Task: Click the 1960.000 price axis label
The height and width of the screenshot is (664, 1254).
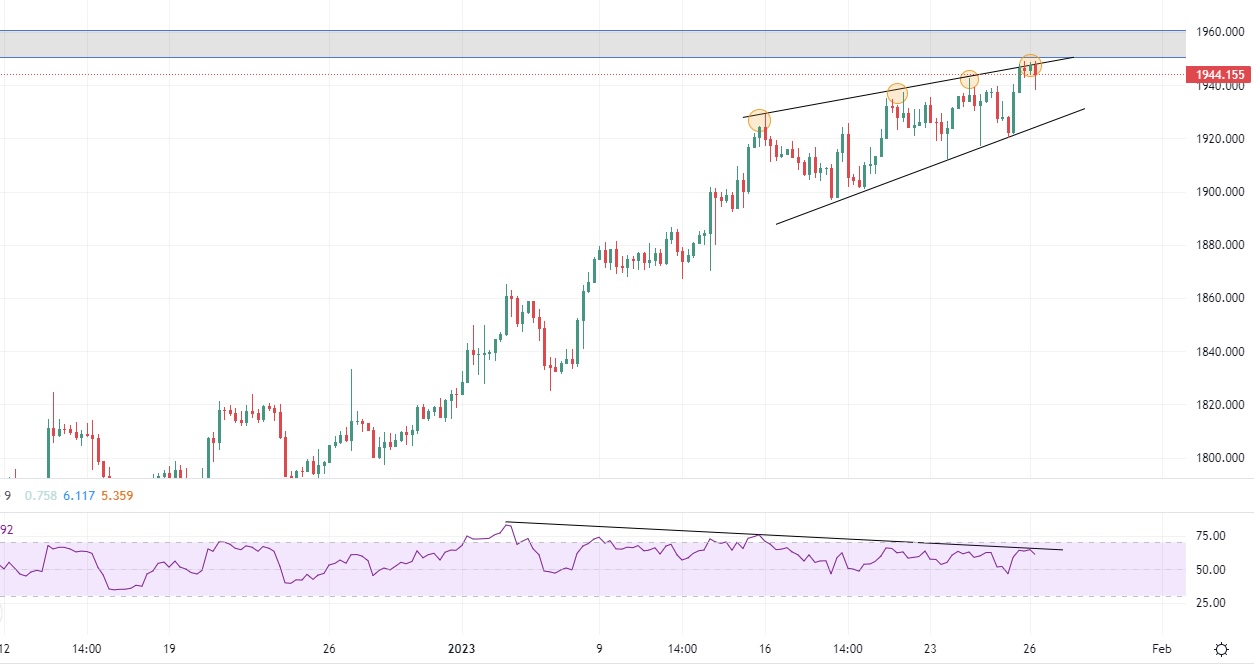Action: click(x=1217, y=32)
